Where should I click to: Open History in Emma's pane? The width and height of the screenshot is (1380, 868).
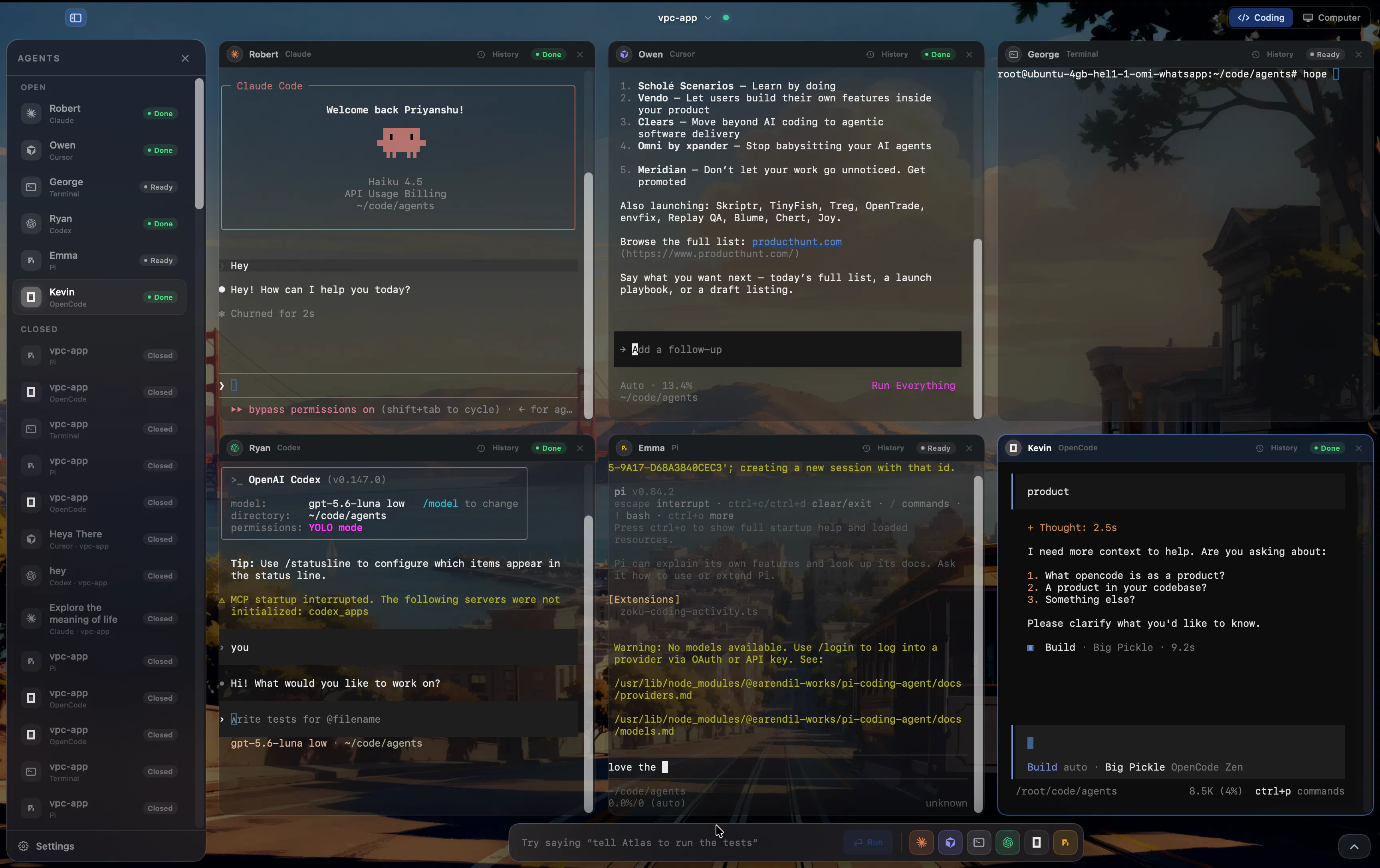click(883, 448)
